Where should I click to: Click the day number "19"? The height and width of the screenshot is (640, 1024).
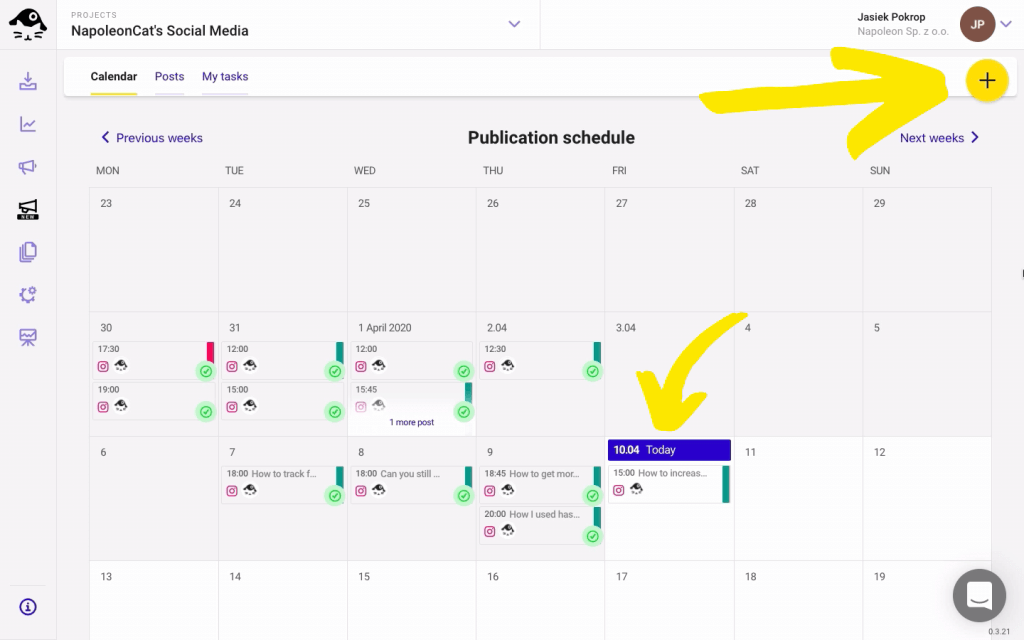click(880, 577)
